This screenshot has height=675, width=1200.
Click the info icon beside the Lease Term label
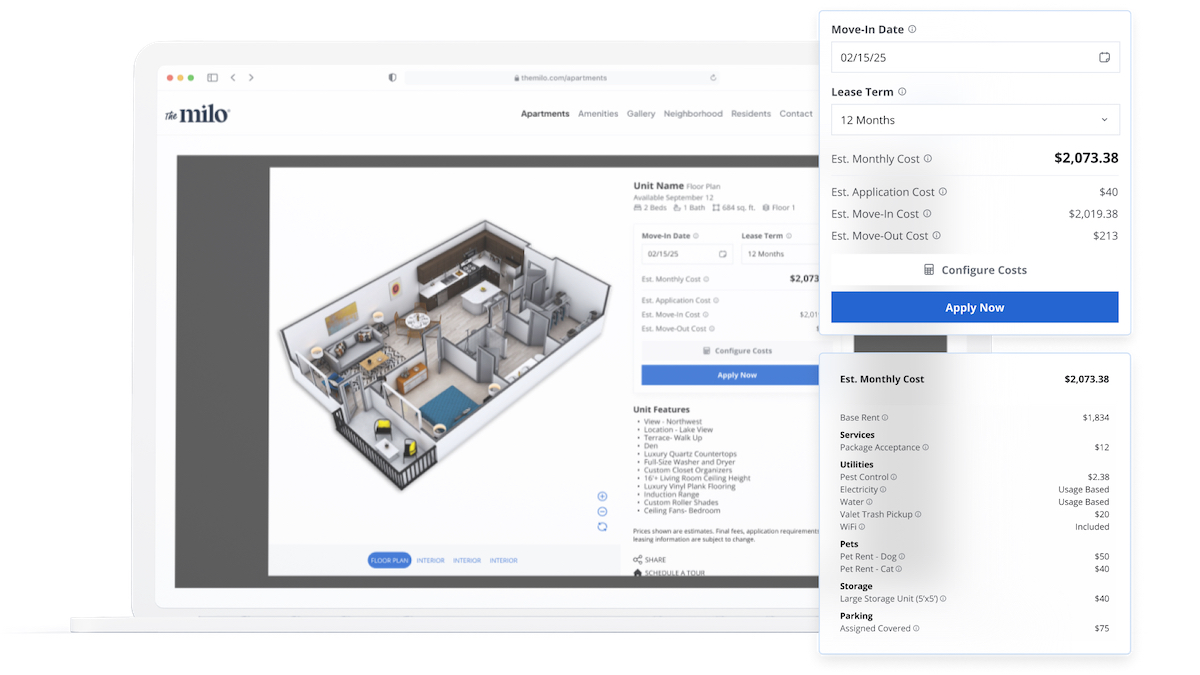903,91
